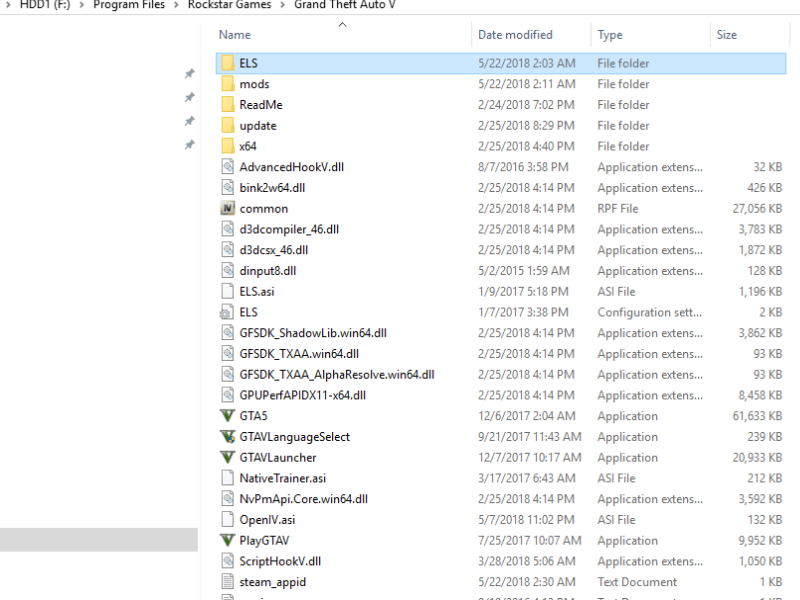Click the steam_appid text document icon
Screen dimensions: 800x600
point(228,582)
